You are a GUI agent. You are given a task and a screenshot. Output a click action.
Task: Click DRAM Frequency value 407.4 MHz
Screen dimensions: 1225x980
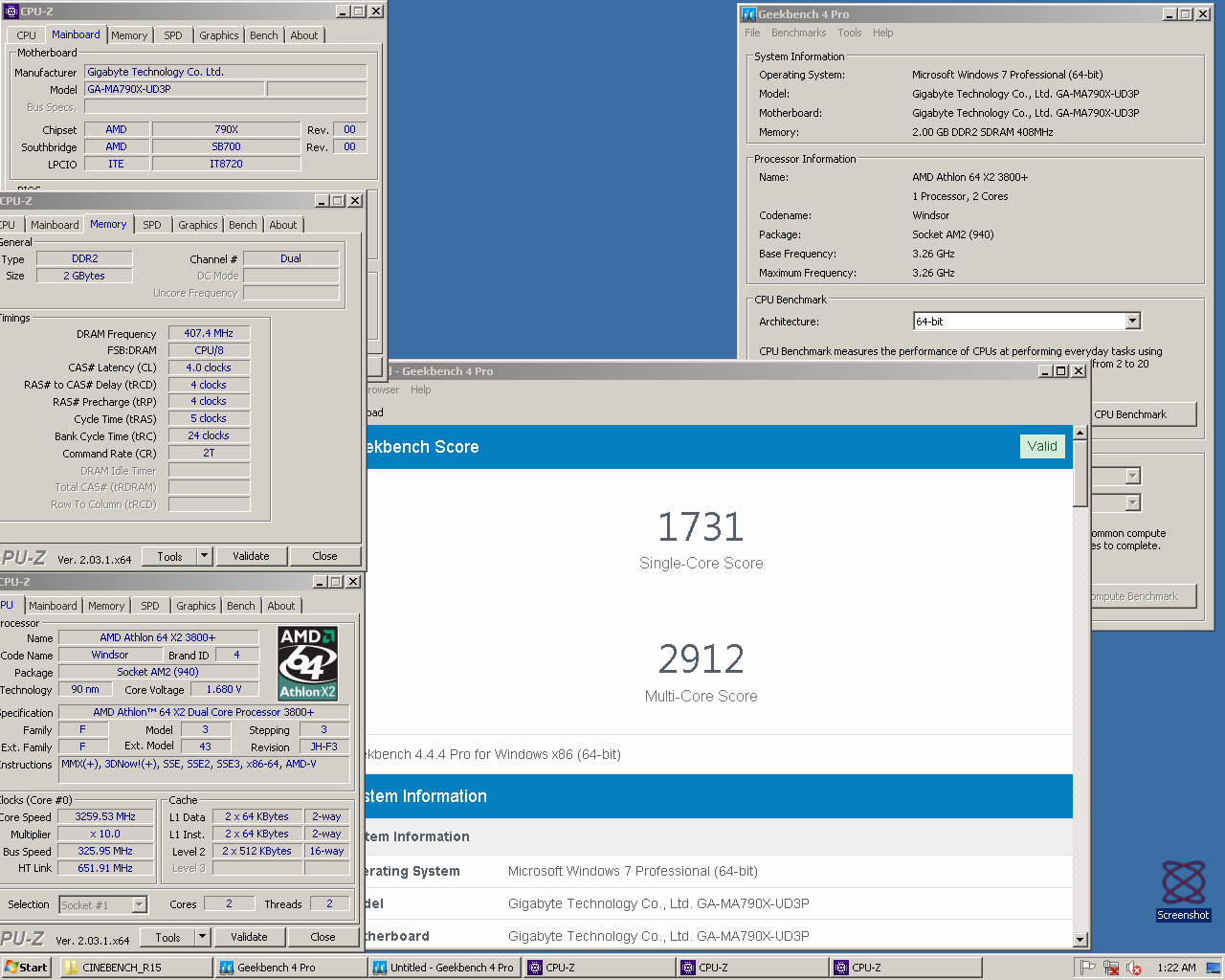[x=209, y=333]
